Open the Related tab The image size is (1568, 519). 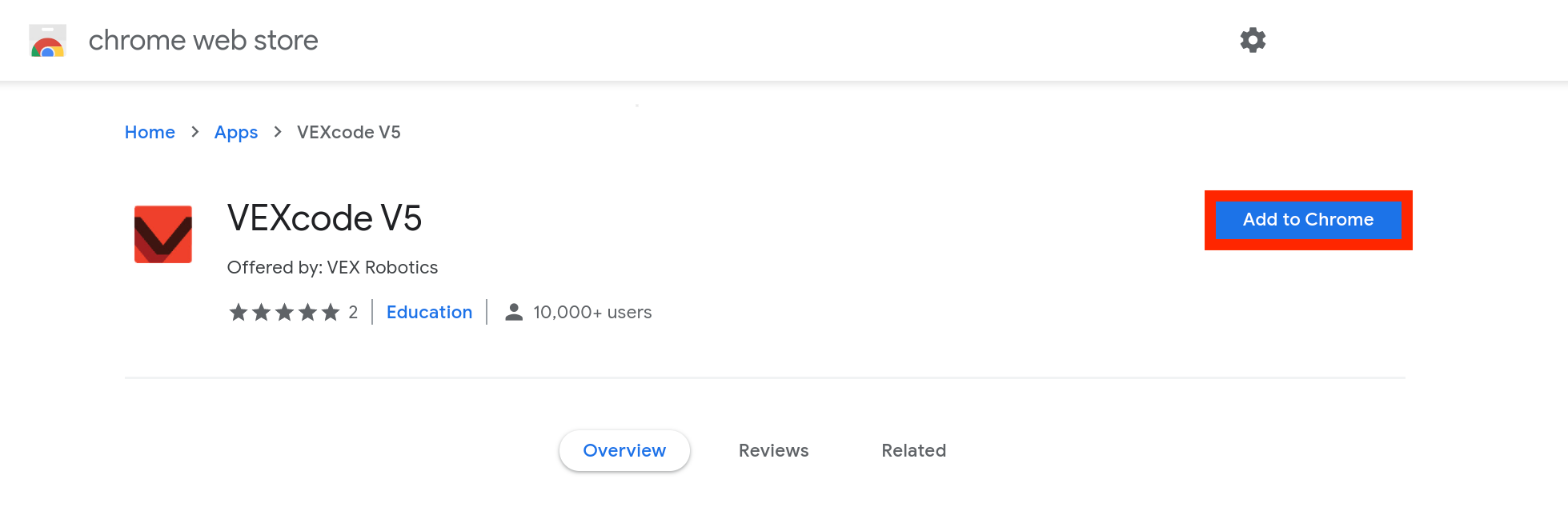pos(913,450)
